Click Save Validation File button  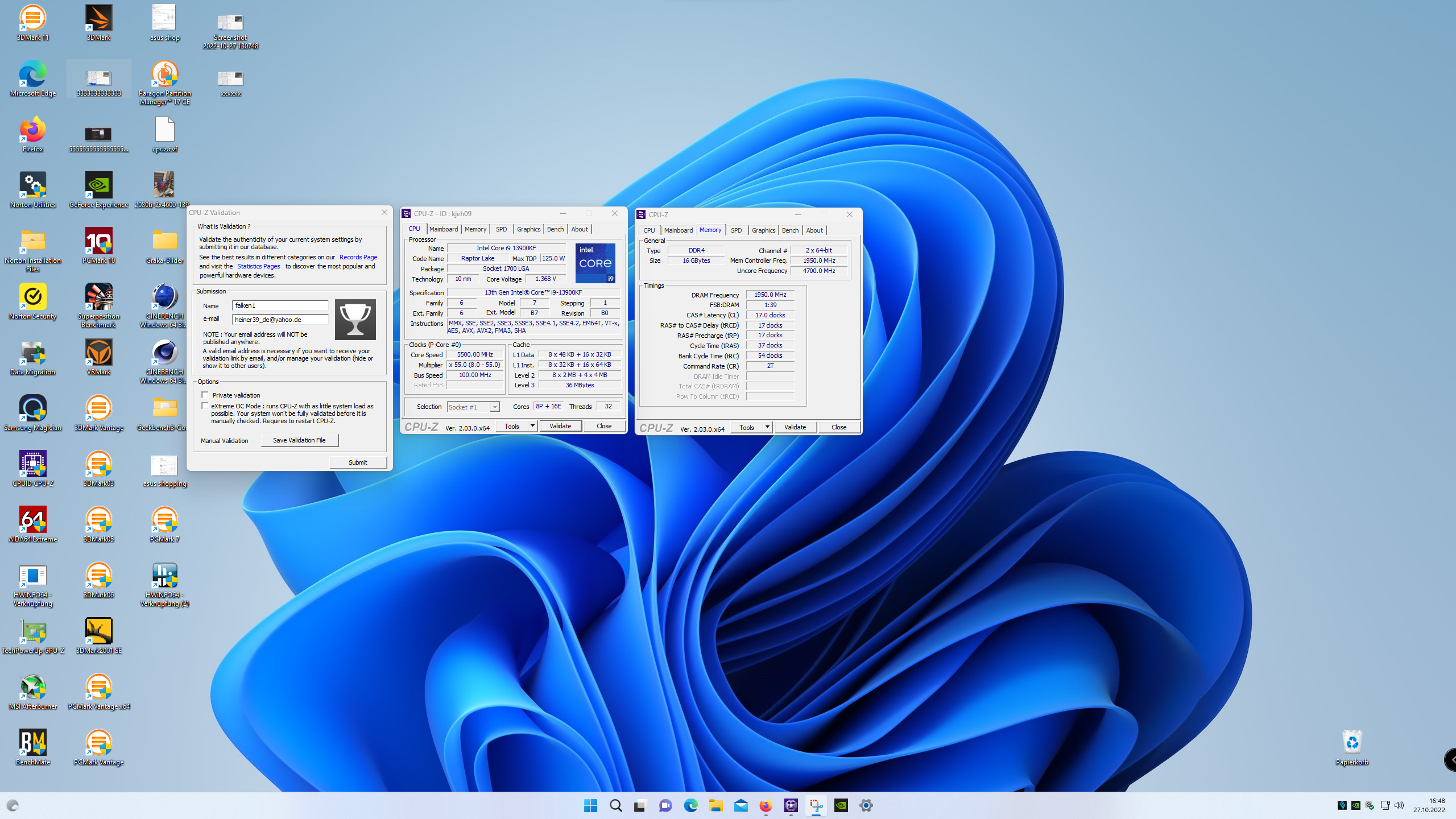299,440
